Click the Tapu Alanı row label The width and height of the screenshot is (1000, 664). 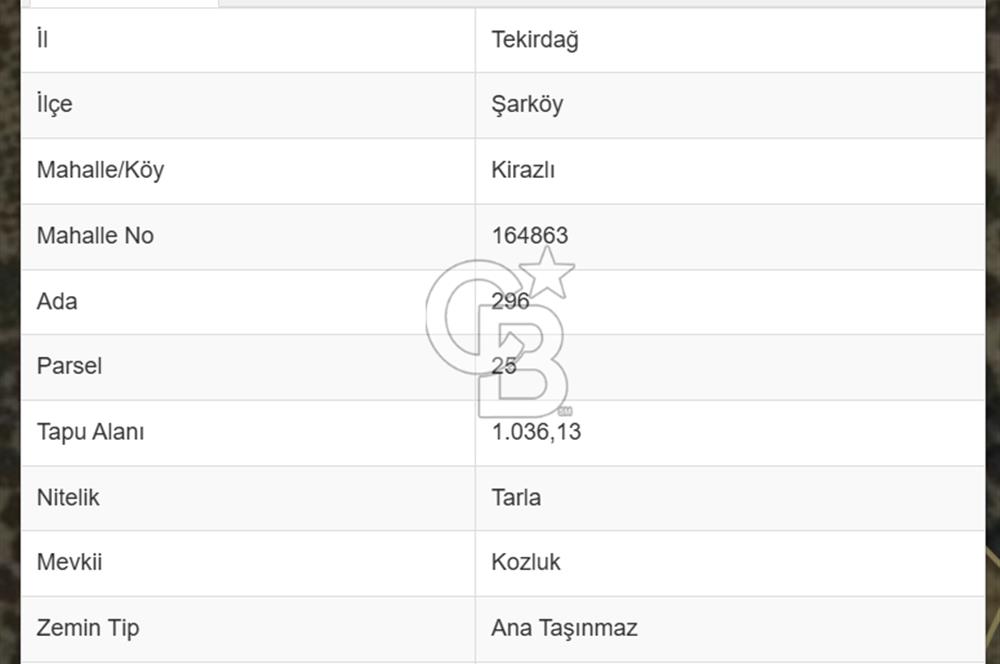[x=90, y=432]
